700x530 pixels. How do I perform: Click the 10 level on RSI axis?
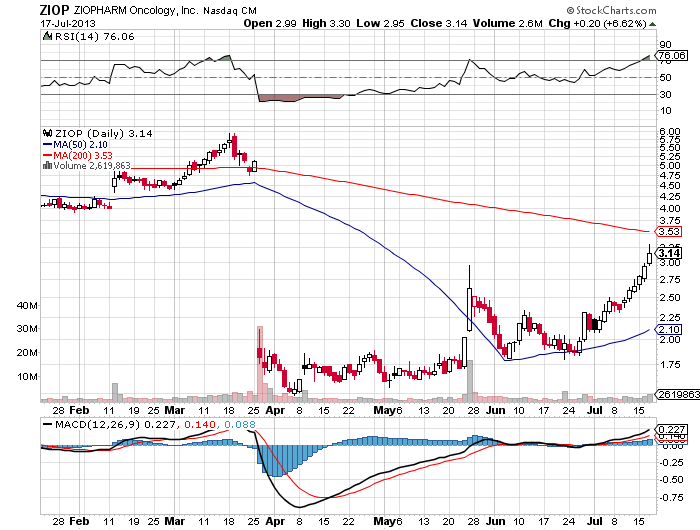pos(665,110)
